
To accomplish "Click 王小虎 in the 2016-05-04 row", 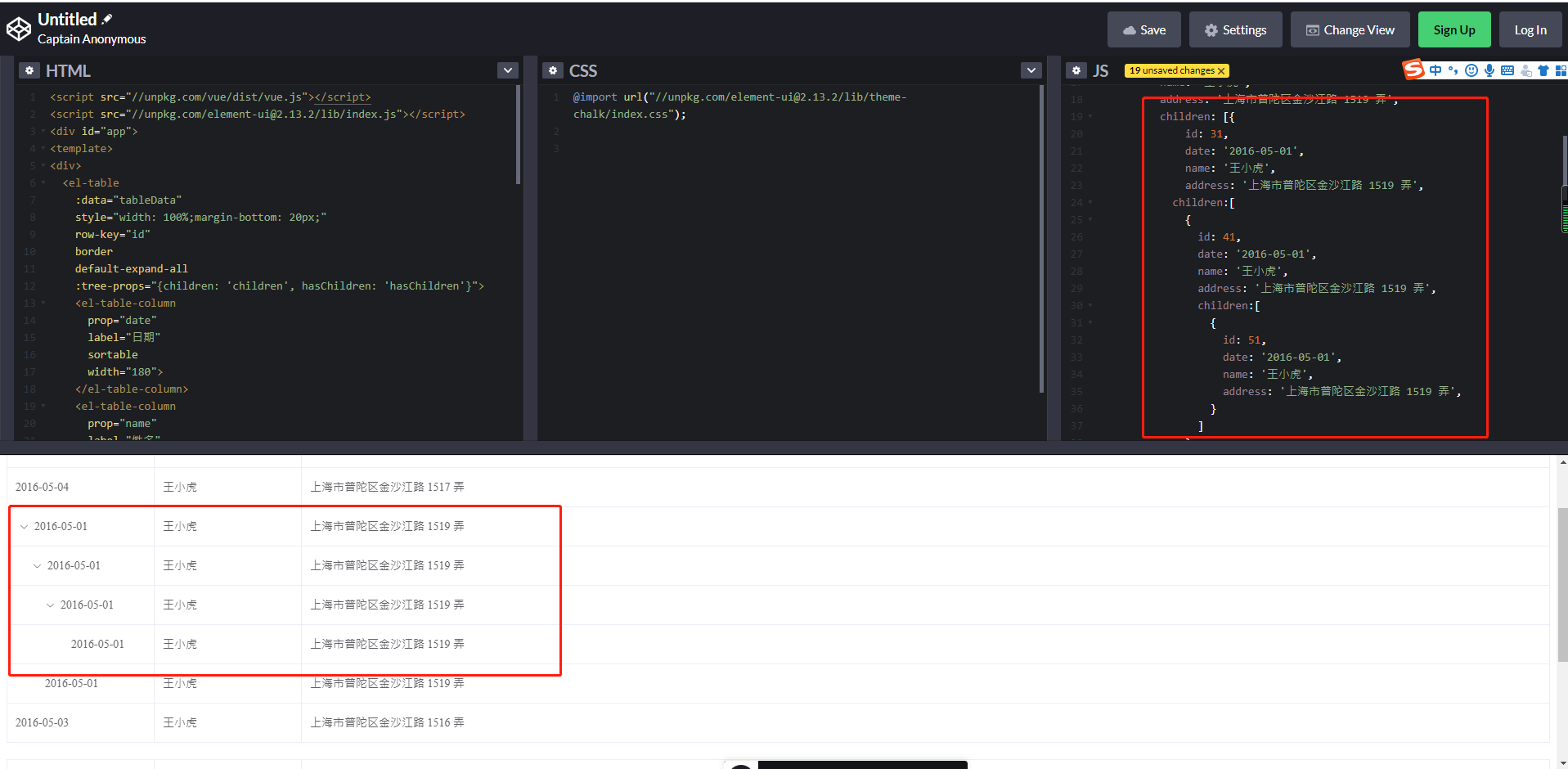I will point(180,487).
